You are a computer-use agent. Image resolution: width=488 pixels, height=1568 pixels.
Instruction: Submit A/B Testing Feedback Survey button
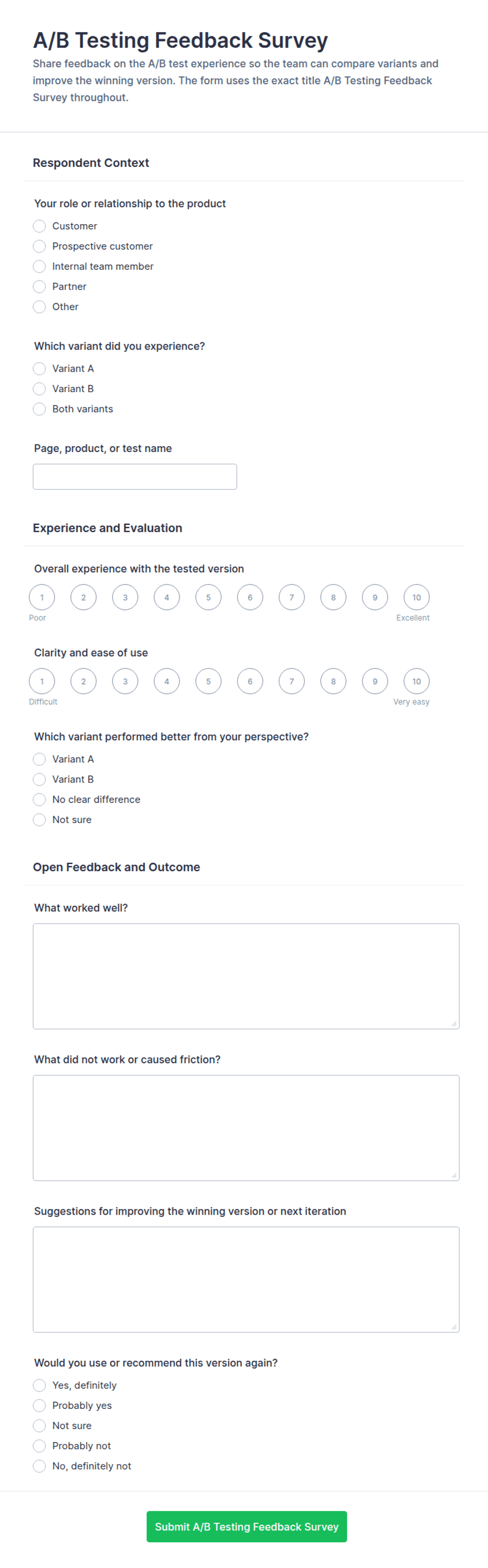click(247, 1526)
